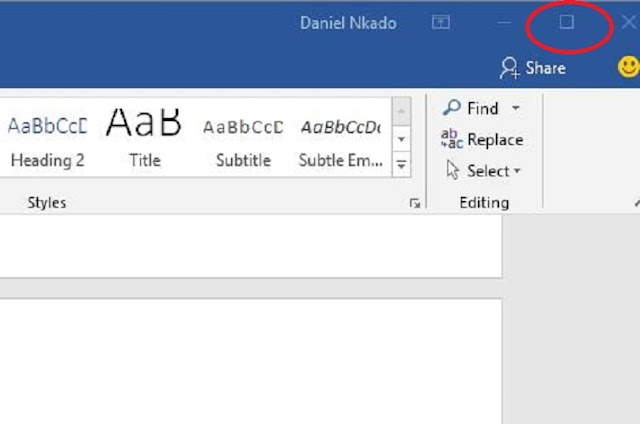This screenshot has height=424, width=640.
Task: Show next row of styles
Action: (401, 139)
